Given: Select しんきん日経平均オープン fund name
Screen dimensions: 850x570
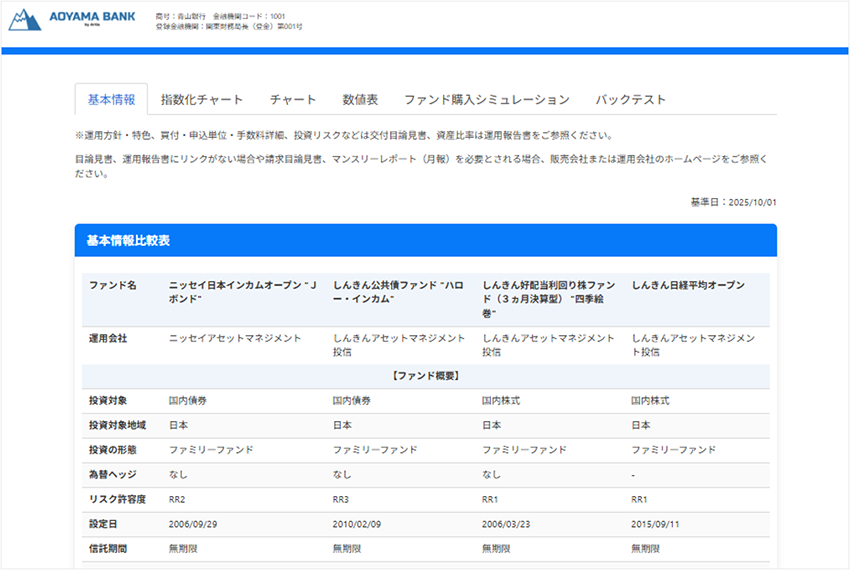Looking at the screenshot, I should (688, 286).
